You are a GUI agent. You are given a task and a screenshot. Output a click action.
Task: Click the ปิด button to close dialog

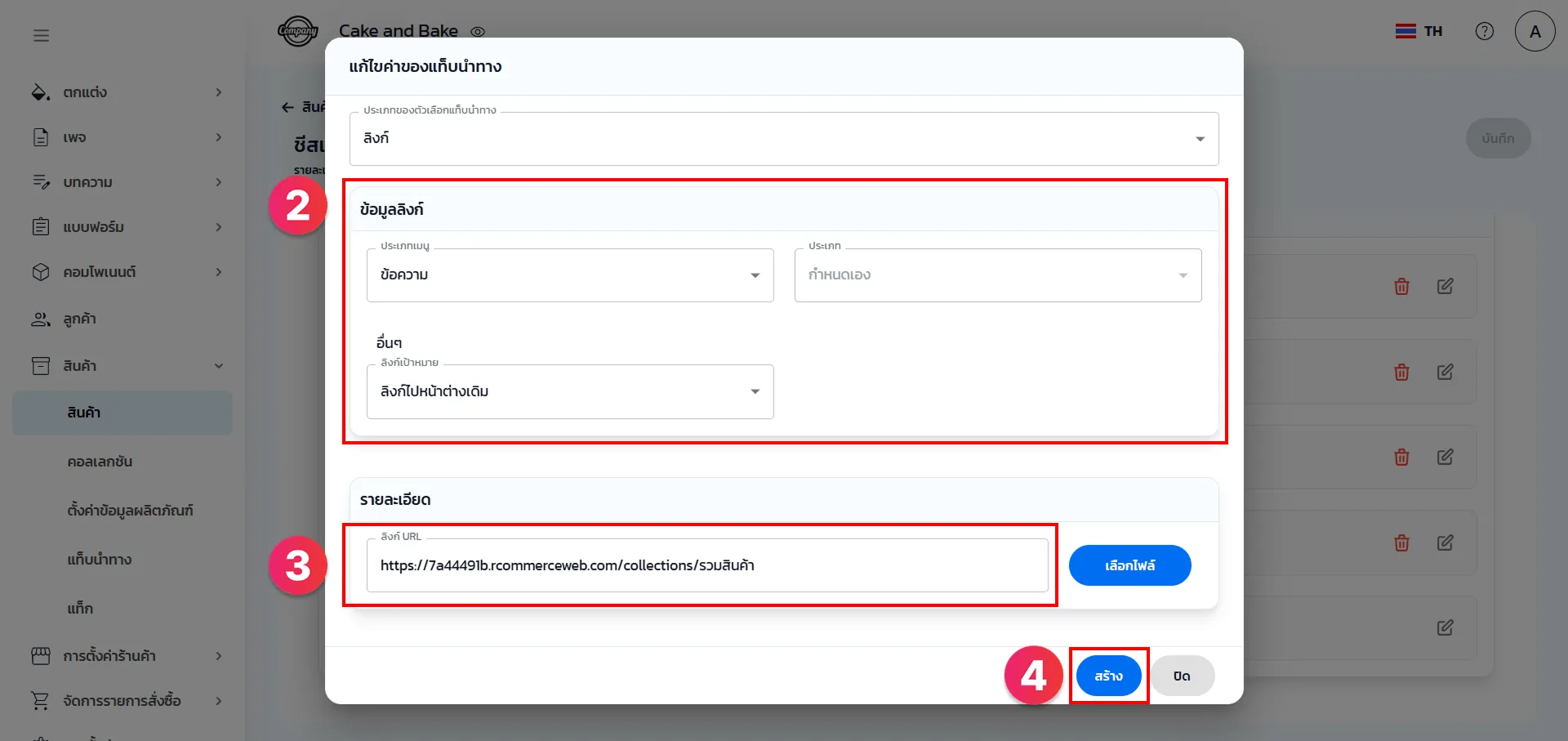1182,676
